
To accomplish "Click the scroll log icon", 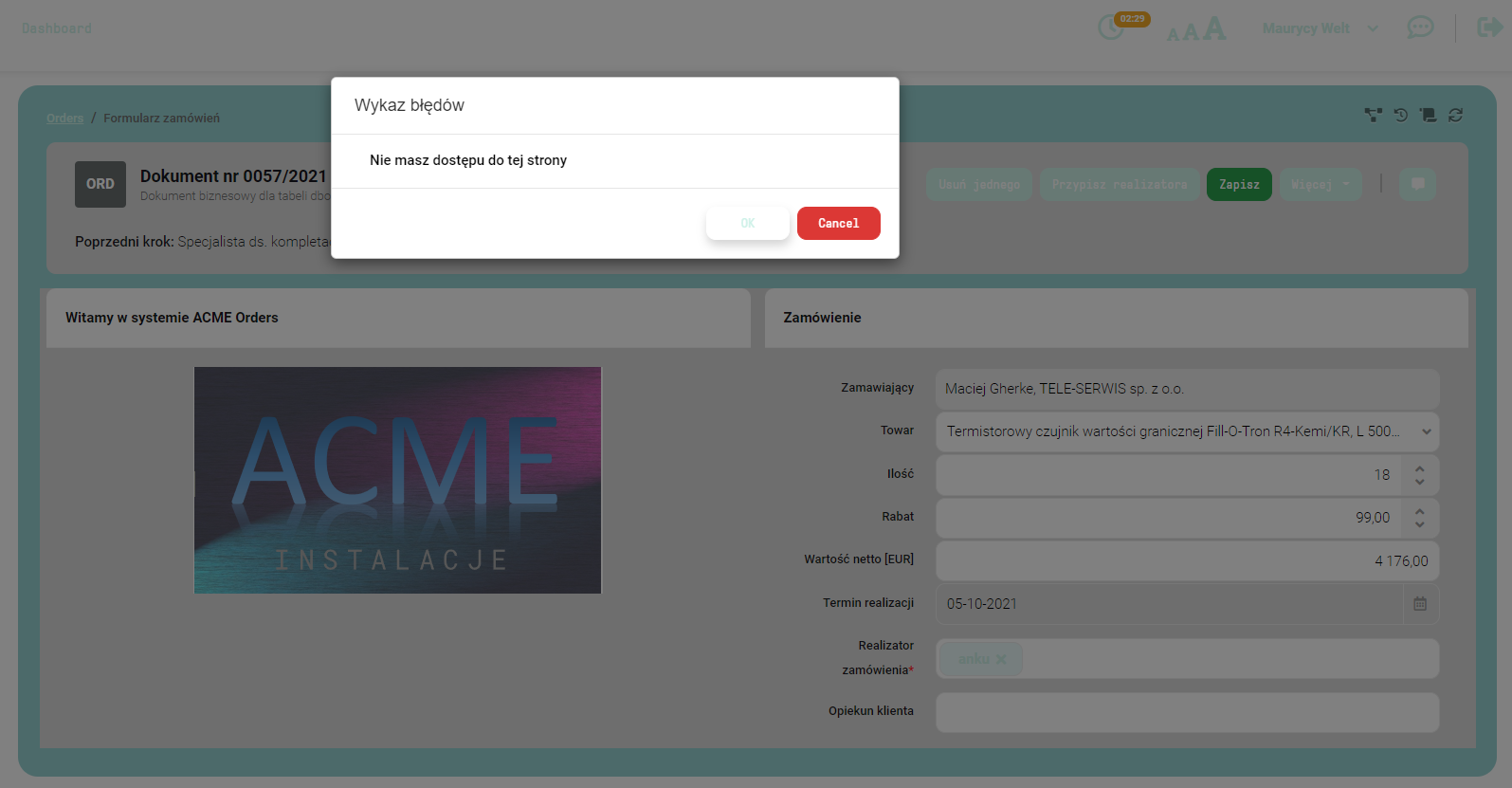I will pos(1428,115).
